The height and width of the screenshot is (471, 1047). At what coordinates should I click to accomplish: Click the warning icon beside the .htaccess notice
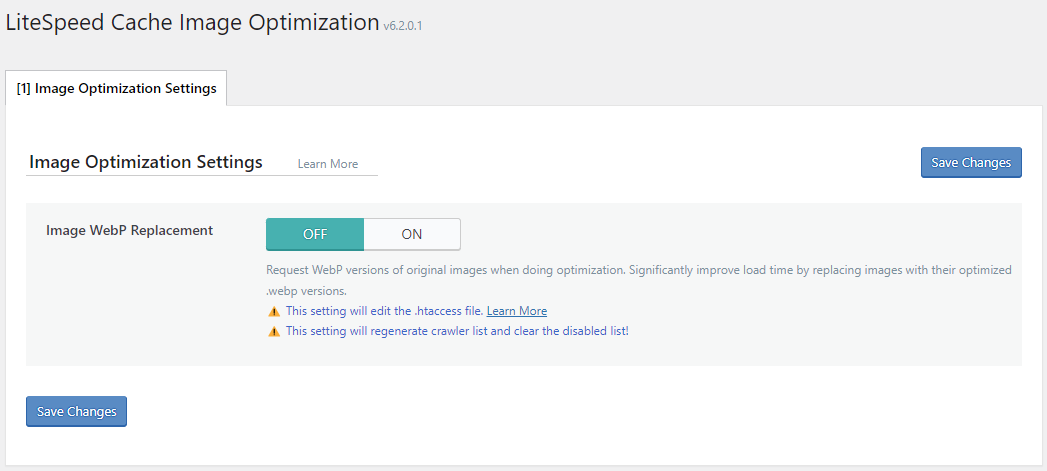[274, 311]
